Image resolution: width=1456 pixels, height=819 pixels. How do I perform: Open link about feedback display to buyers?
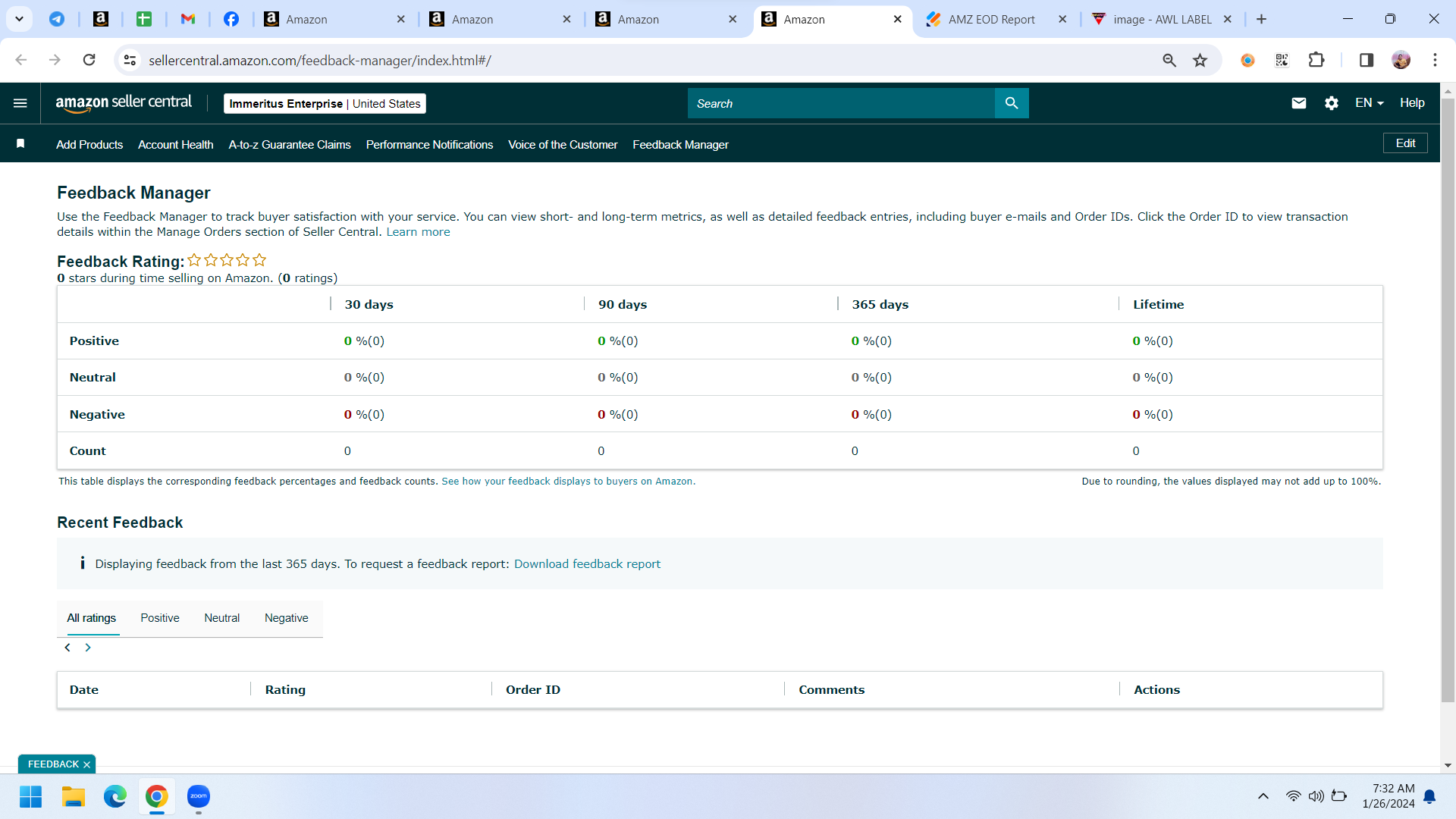pos(568,482)
